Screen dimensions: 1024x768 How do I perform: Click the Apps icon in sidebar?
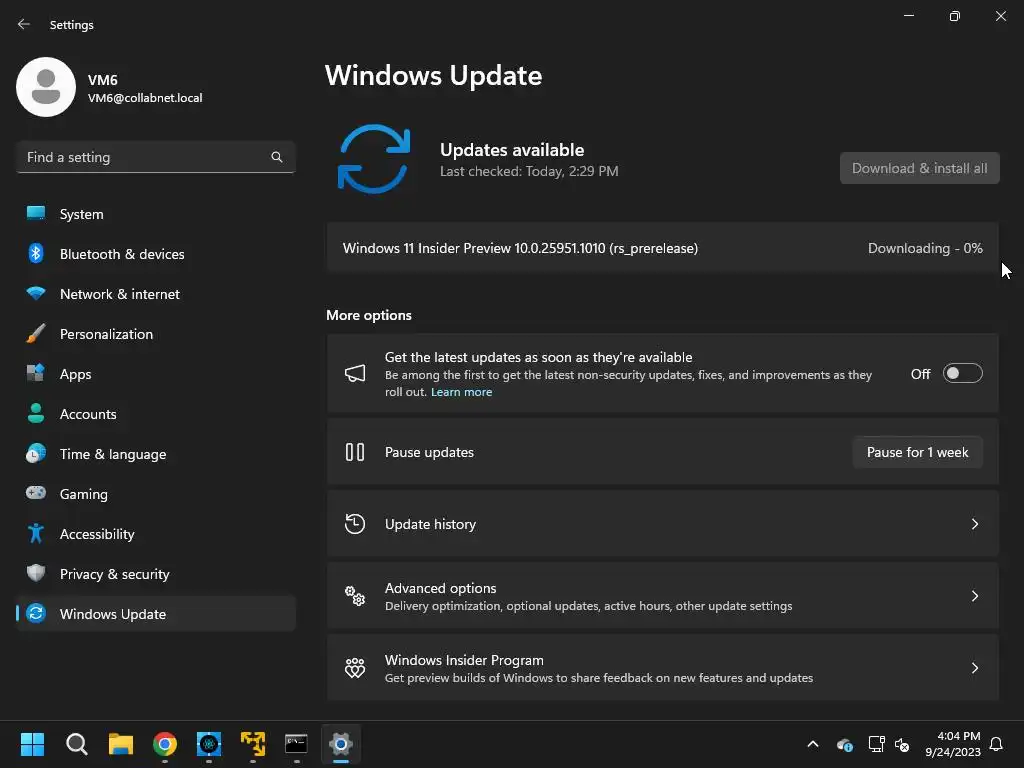click(36, 374)
